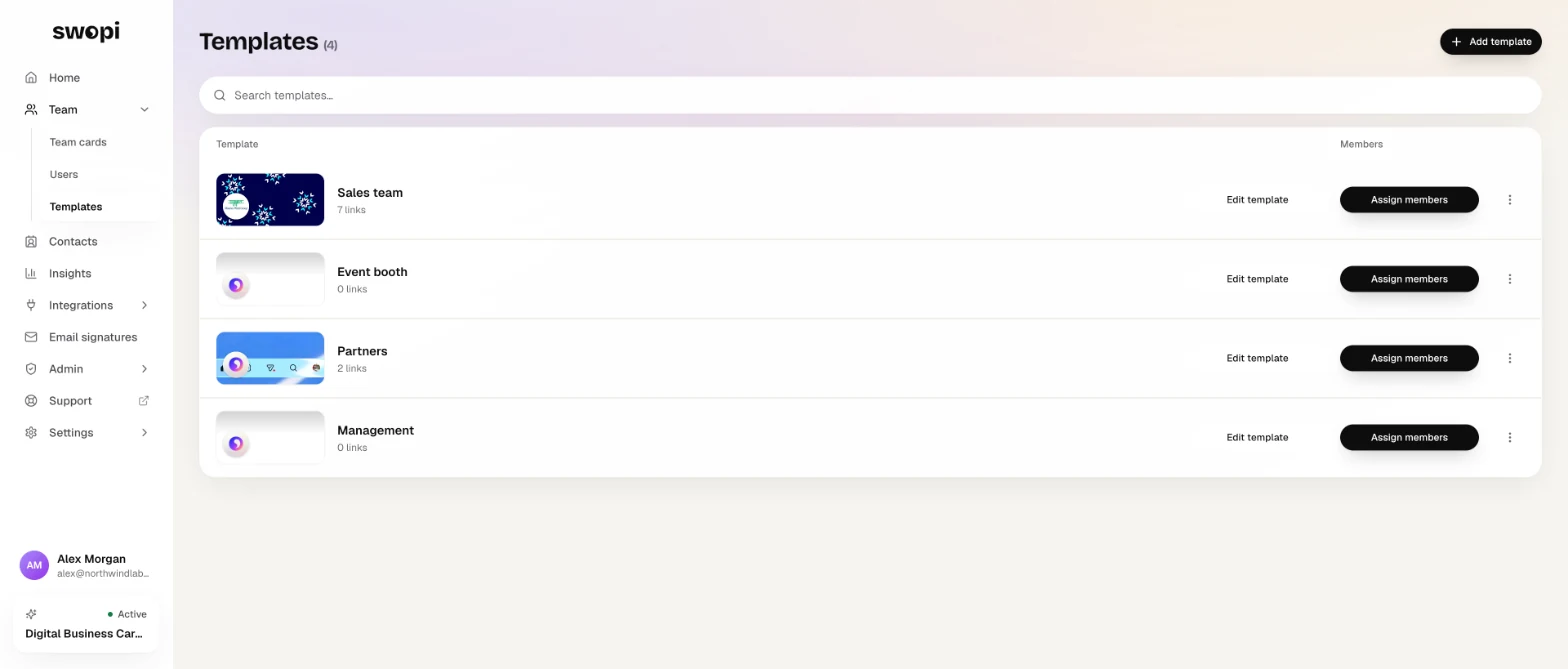Click the Add template button
Viewport: 1568px width, 669px height.
pos(1490,42)
